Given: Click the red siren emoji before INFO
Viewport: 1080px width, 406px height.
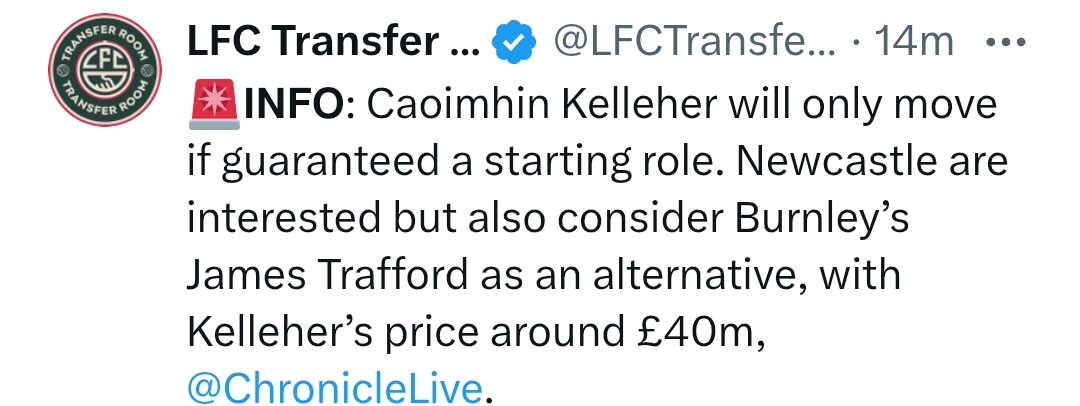Looking at the screenshot, I should tap(214, 106).
